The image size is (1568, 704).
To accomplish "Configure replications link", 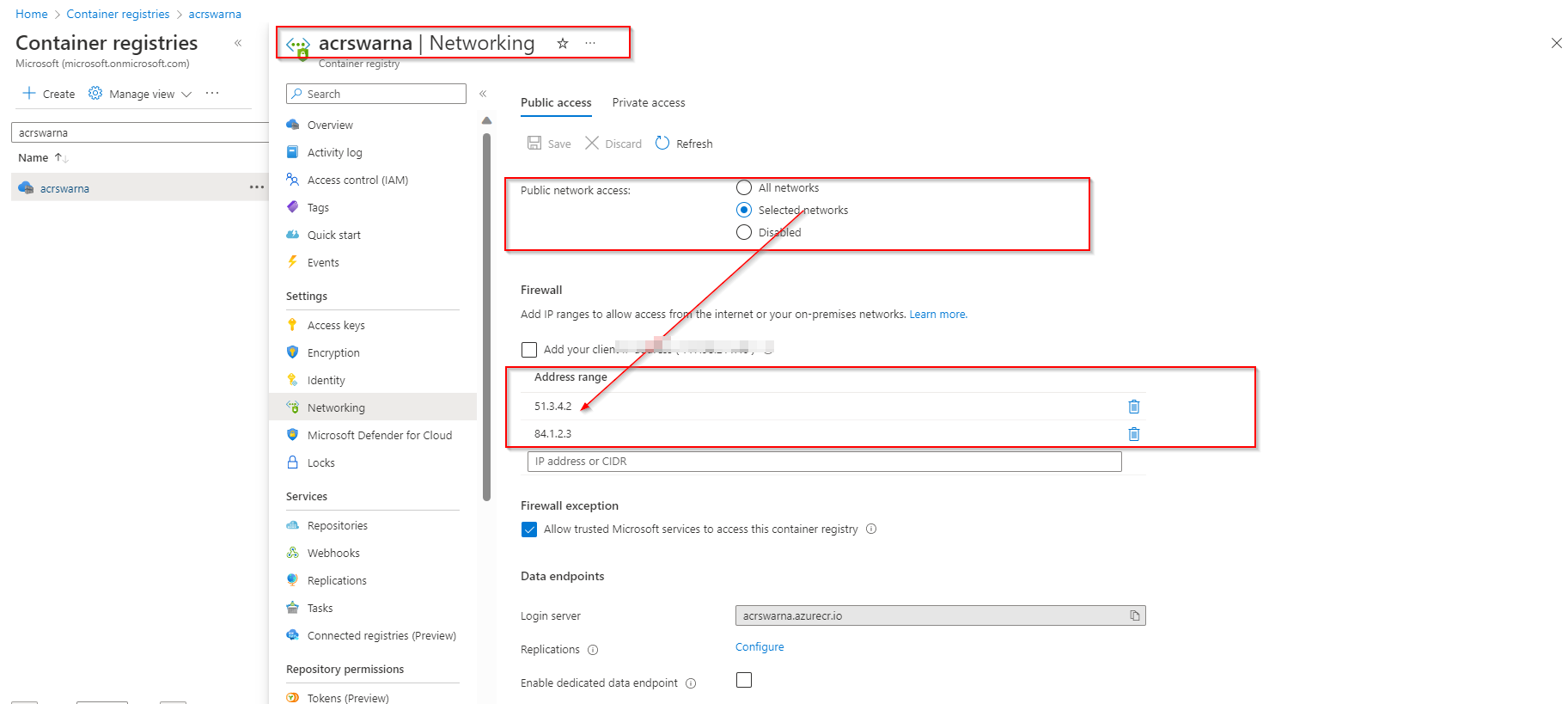I will coord(760,647).
